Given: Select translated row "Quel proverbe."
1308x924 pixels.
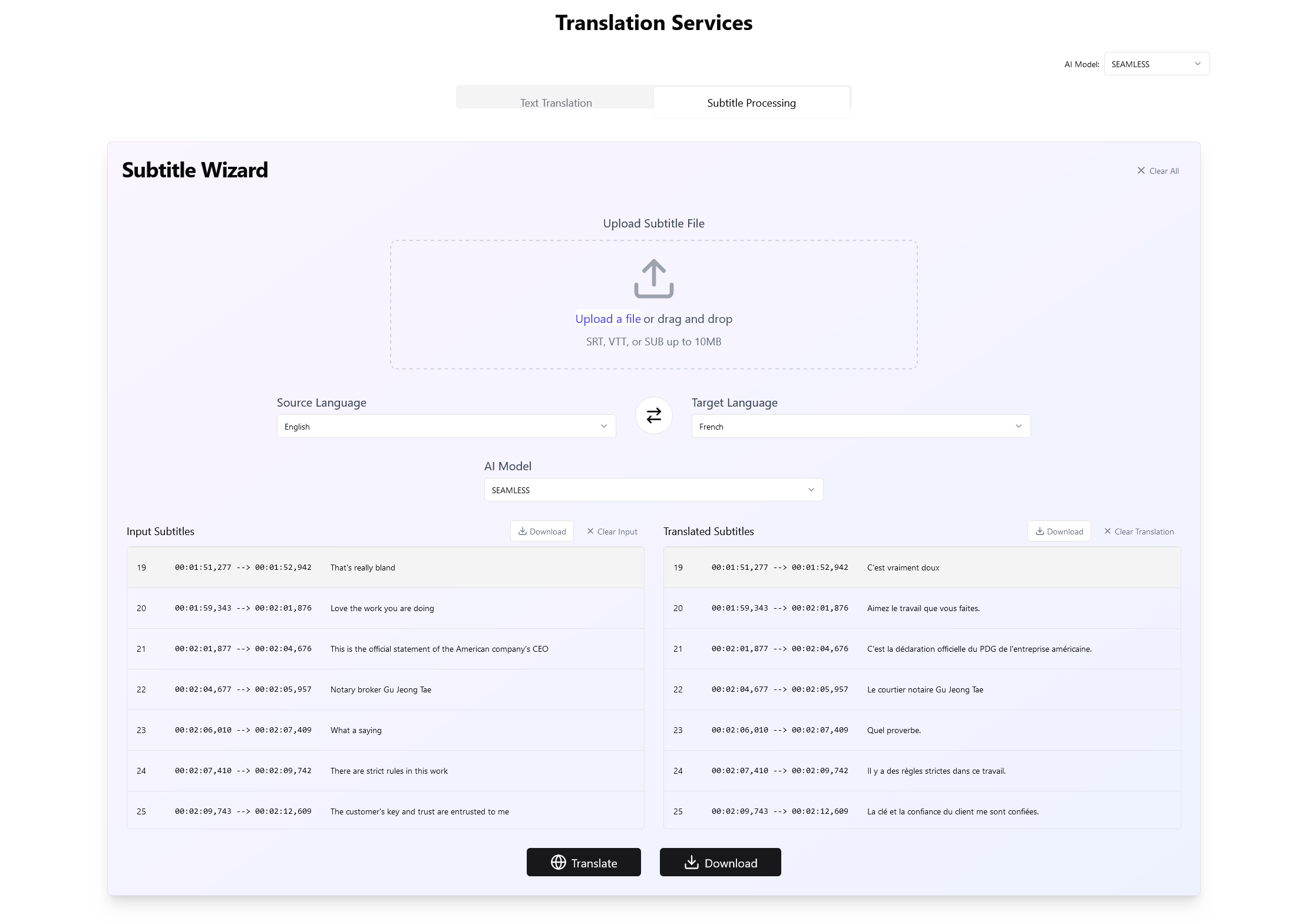Looking at the screenshot, I should [922, 730].
